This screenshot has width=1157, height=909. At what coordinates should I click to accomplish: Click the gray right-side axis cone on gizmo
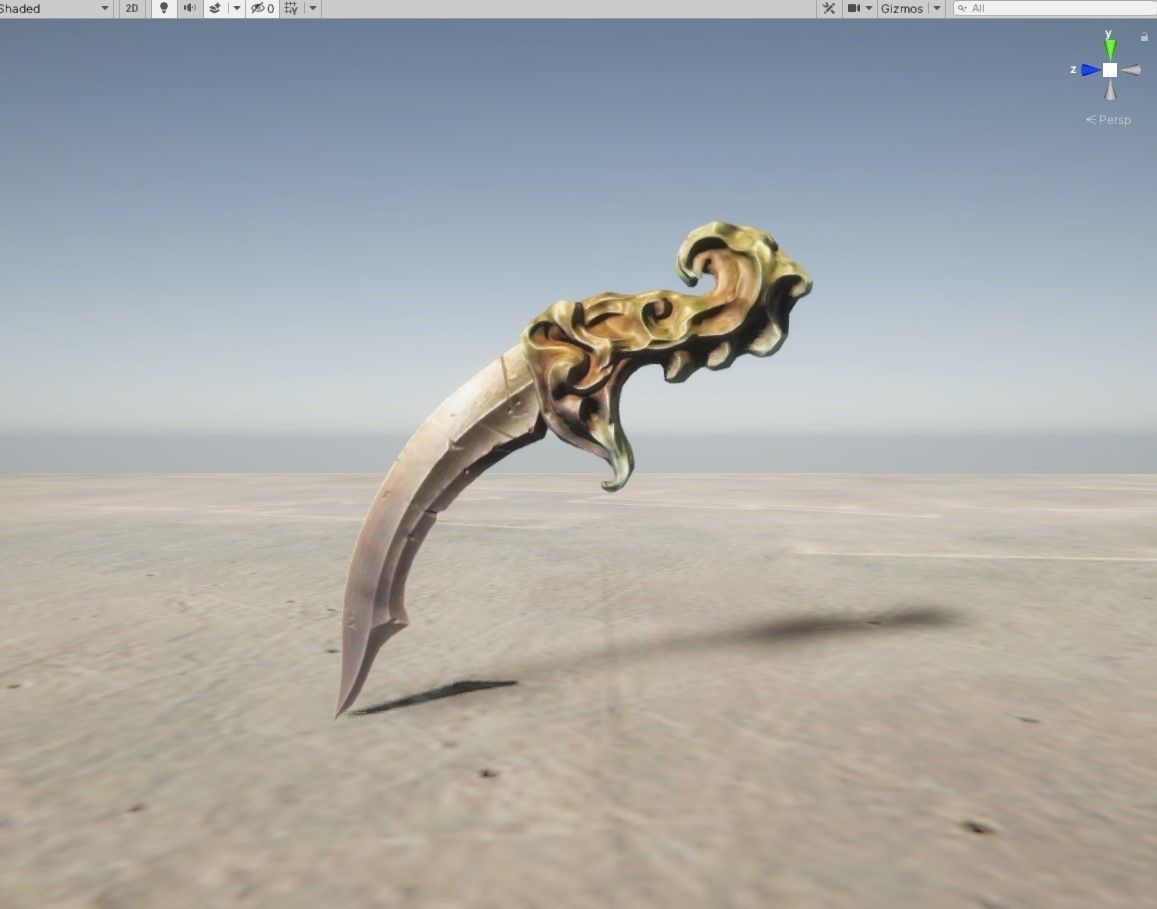(x=1131, y=70)
